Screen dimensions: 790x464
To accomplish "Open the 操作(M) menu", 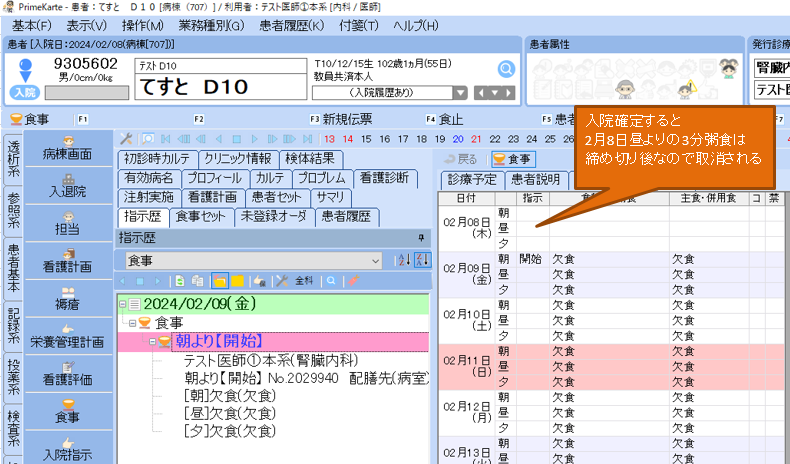I will [143, 25].
